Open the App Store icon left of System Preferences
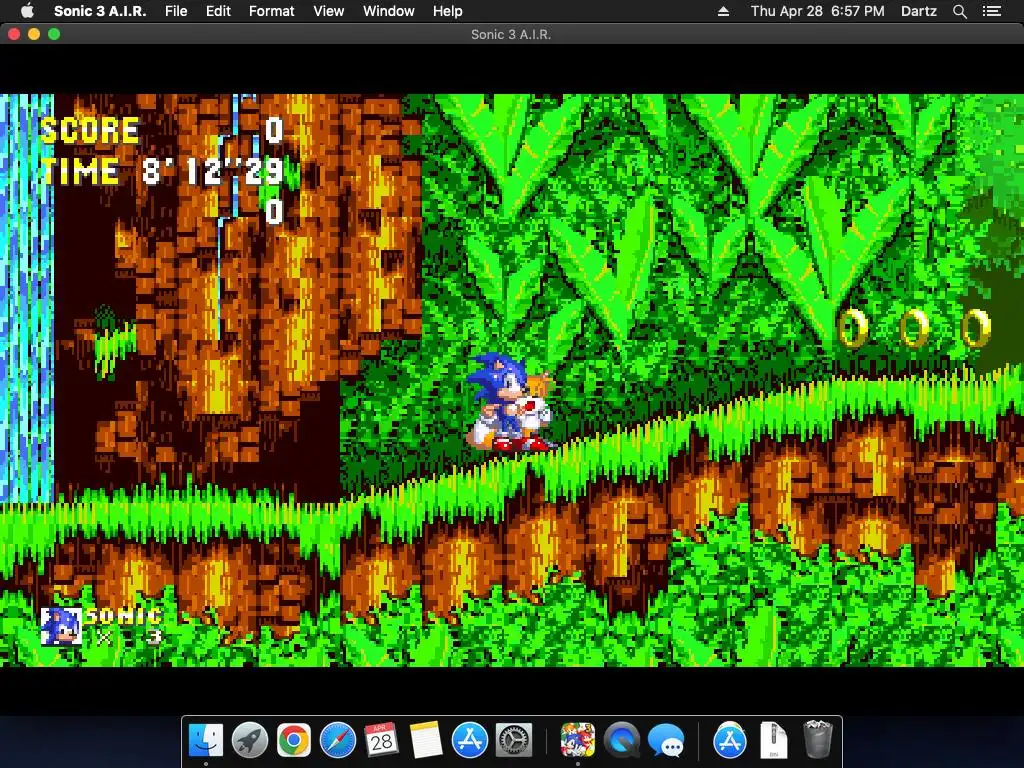 click(470, 740)
